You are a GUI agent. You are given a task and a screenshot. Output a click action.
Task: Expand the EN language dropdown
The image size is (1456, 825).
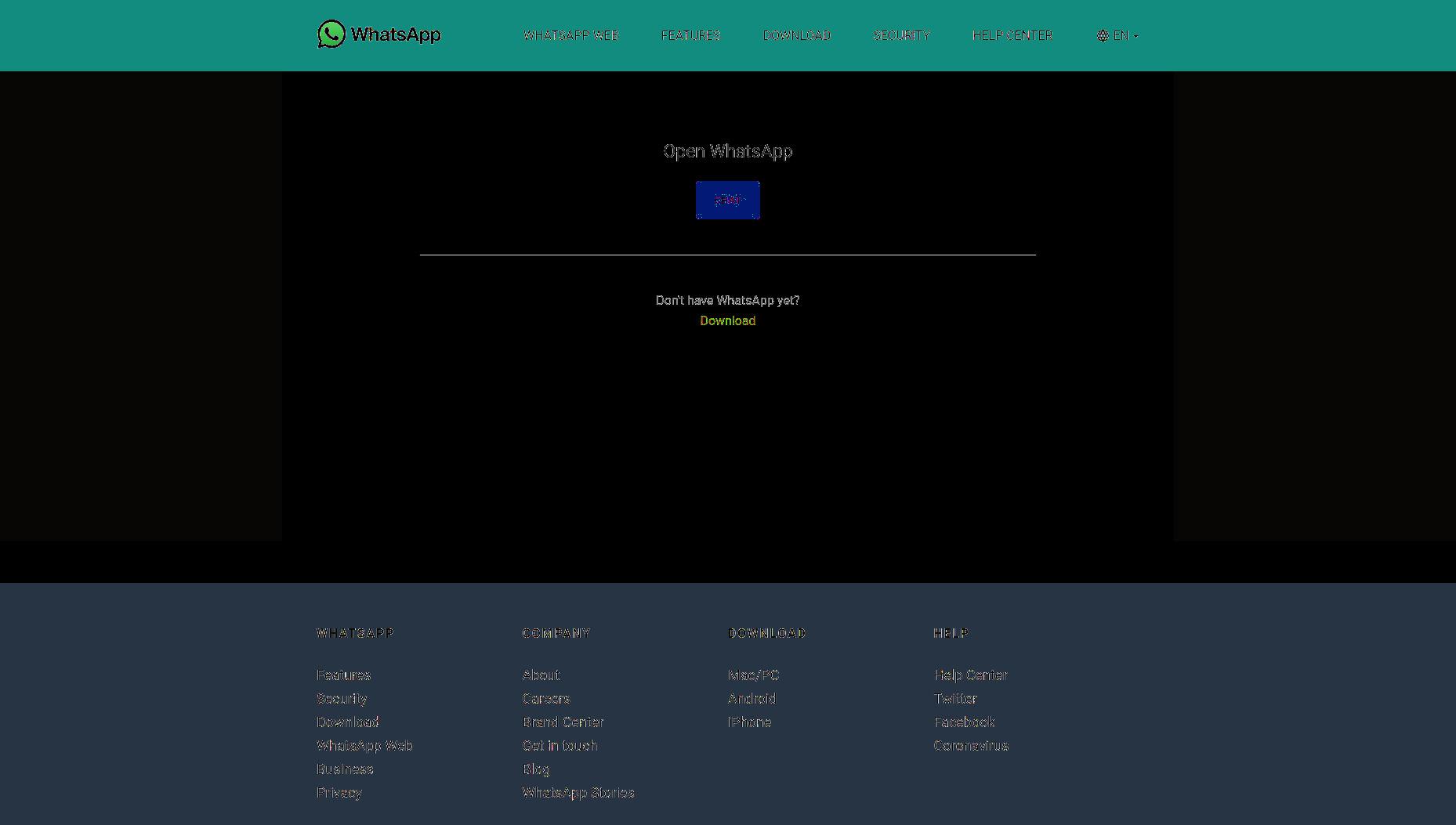click(1118, 35)
